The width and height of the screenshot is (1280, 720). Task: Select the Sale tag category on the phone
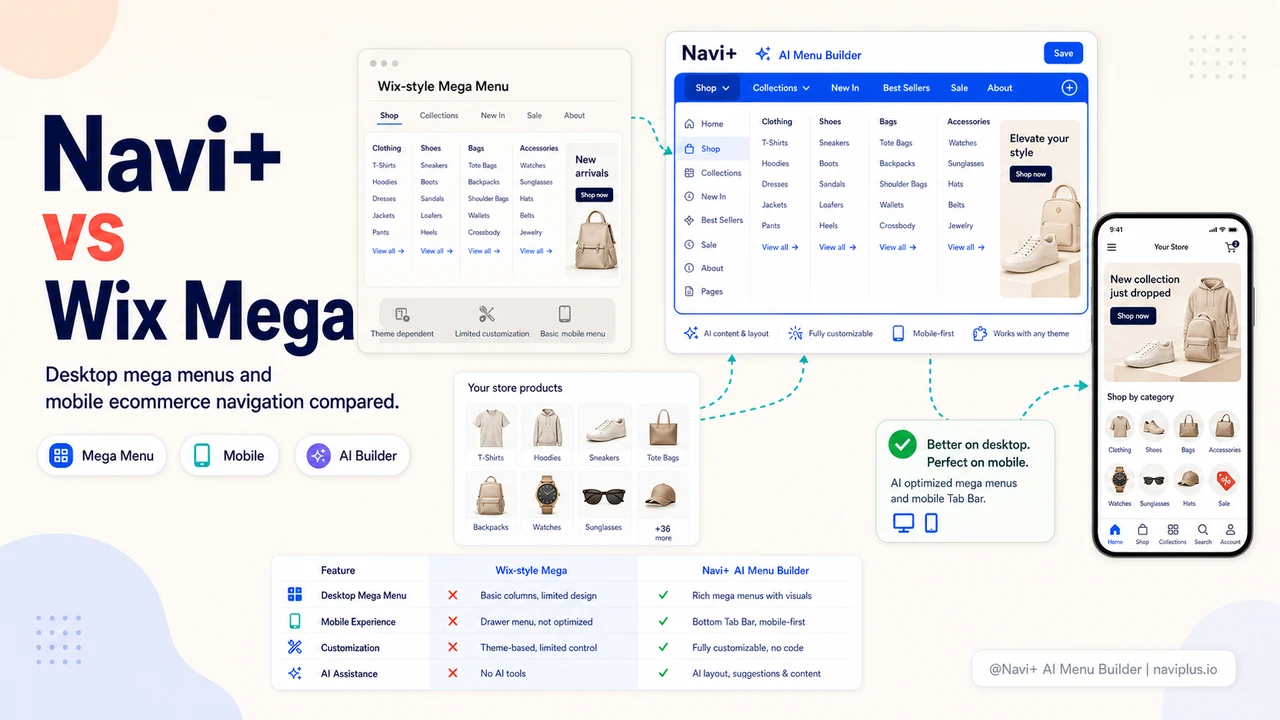tap(1224, 481)
